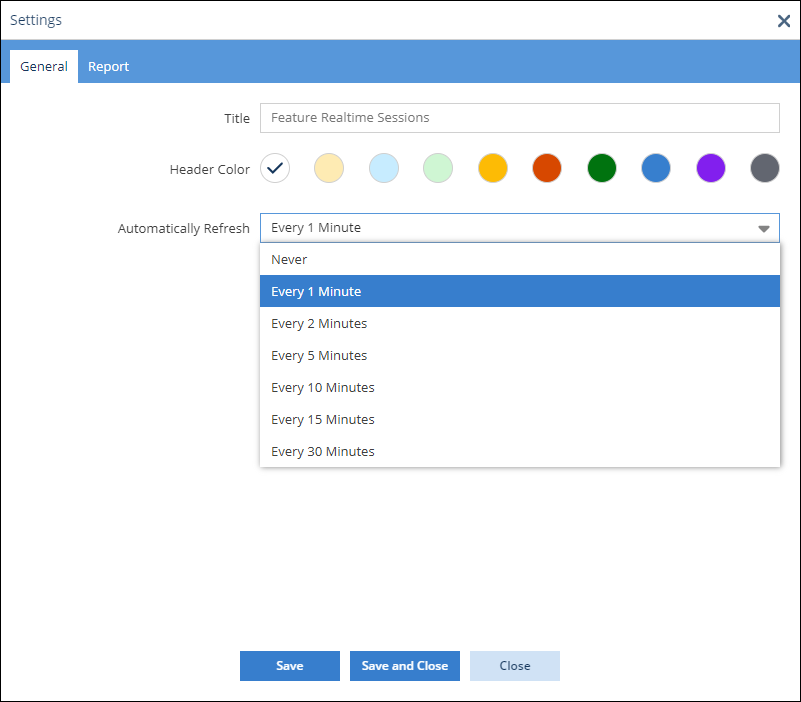
Task: Pick Every 10 Minutes option
Action: [520, 387]
